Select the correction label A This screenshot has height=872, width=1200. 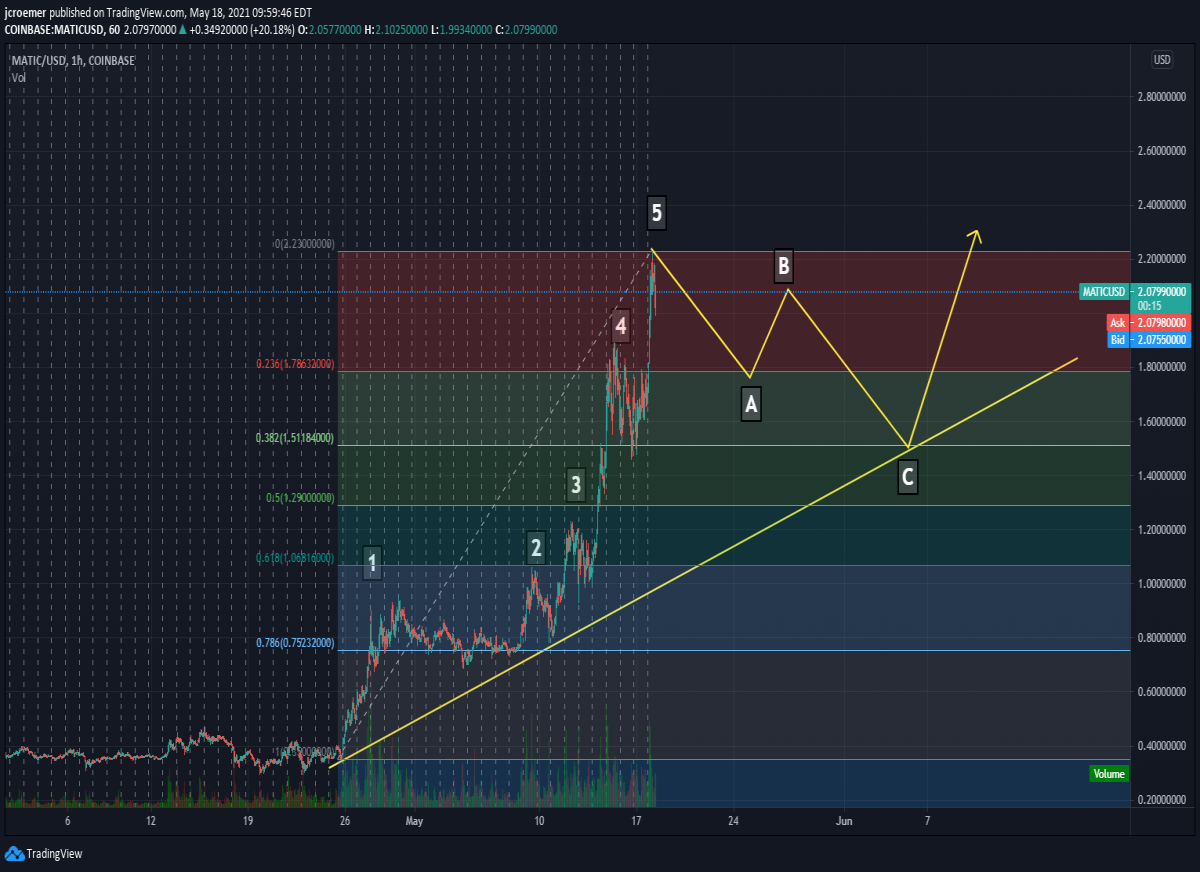click(x=751, y=404)
